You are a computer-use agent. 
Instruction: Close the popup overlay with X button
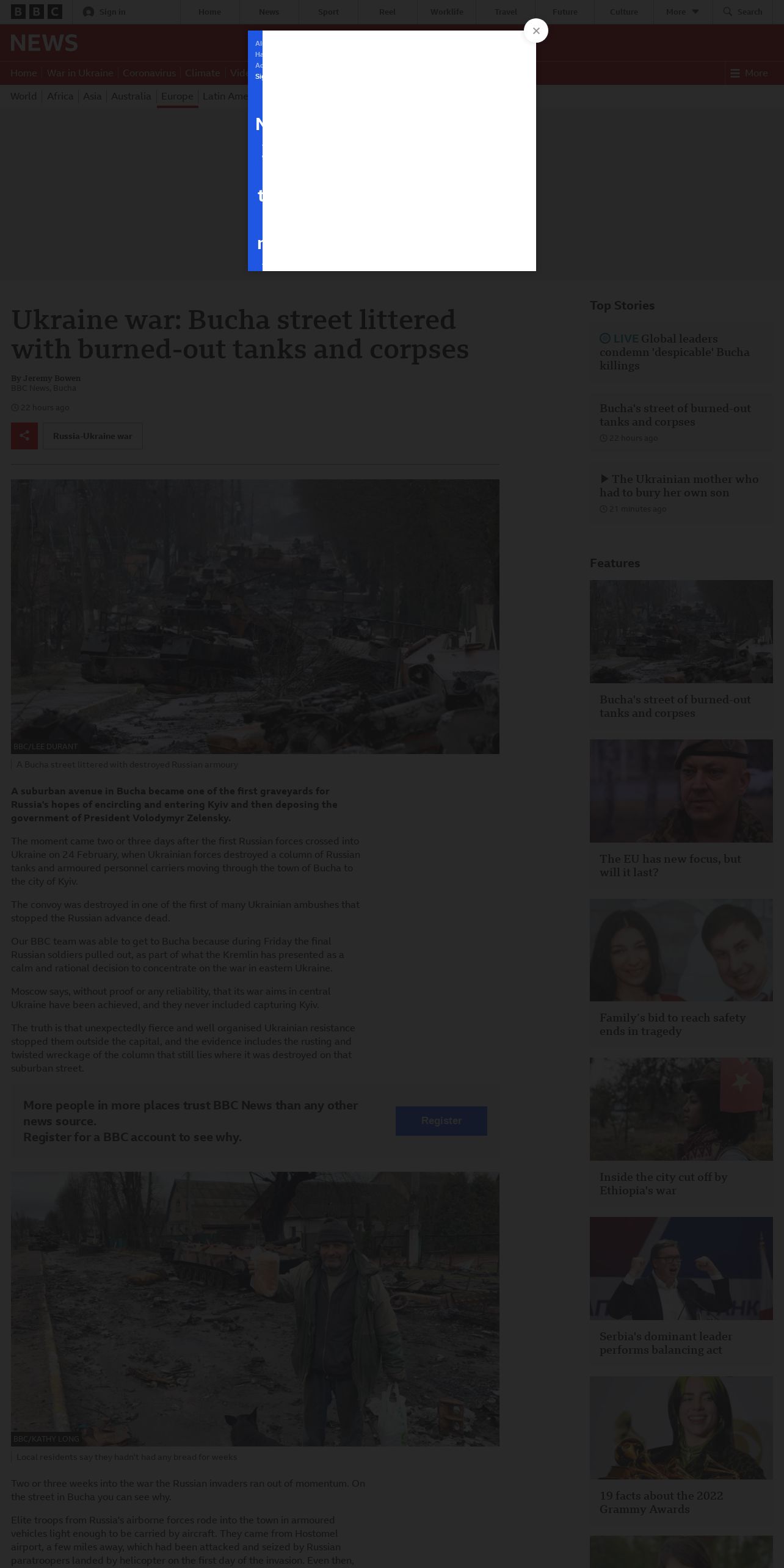pos(536,31)
